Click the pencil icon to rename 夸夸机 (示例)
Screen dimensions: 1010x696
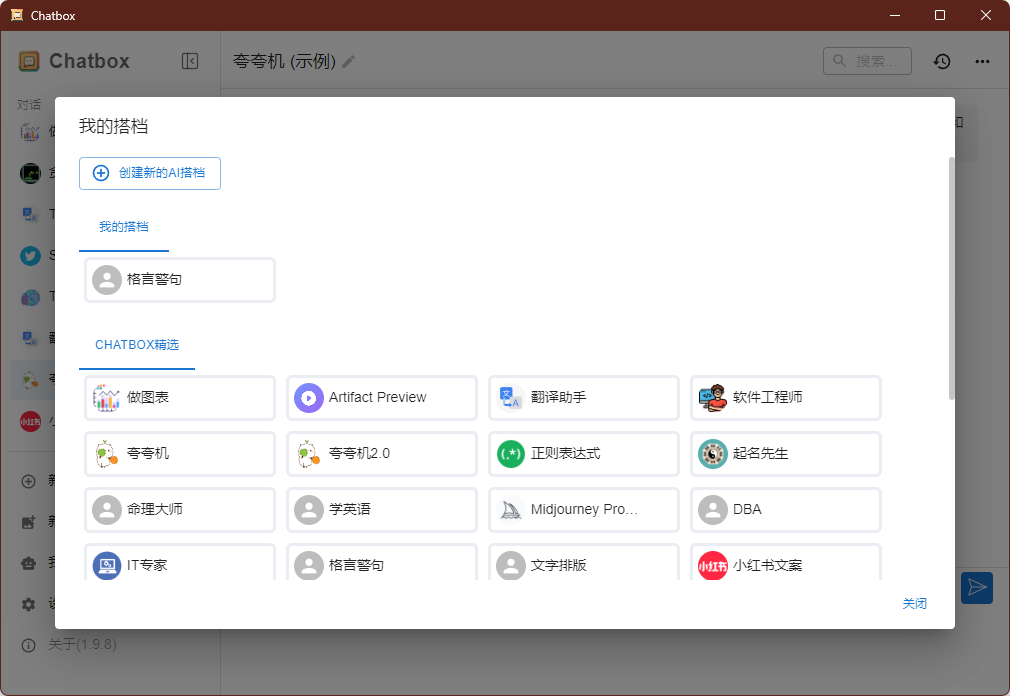(348, 61)
